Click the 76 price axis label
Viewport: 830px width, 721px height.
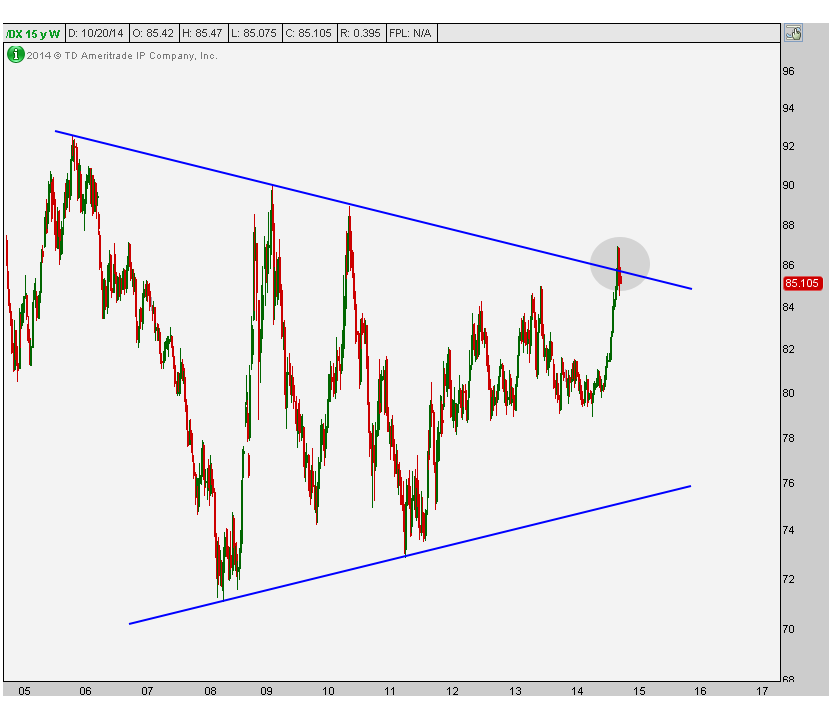[x=789, y=483]
